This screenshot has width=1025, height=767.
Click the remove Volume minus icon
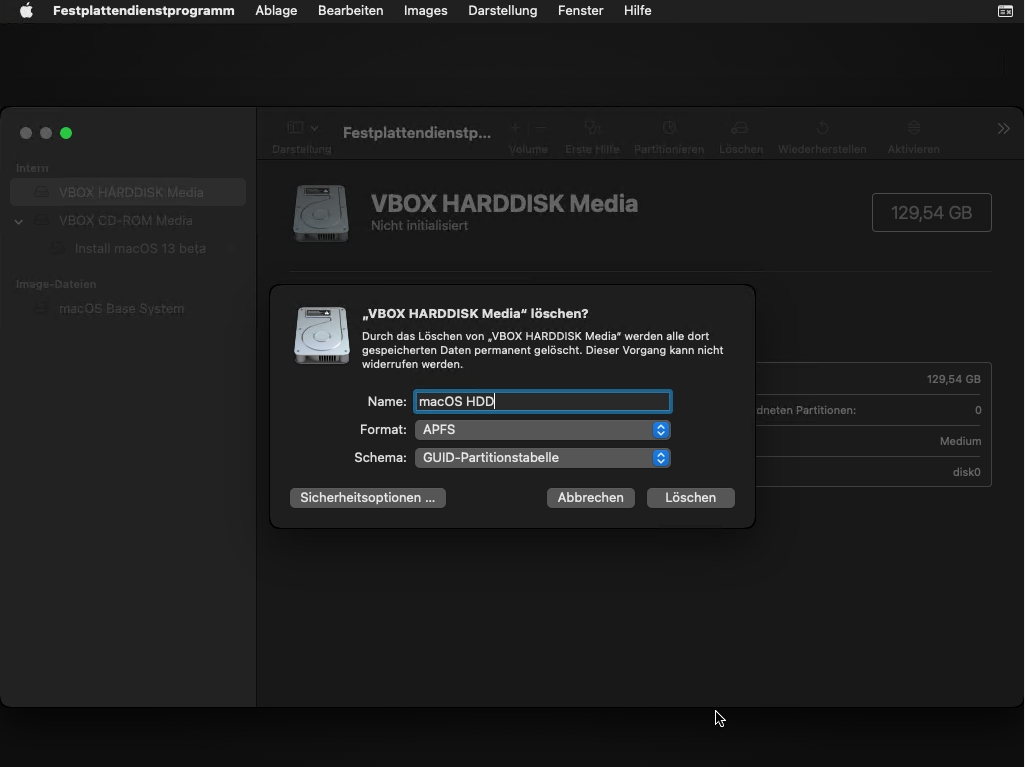tap(541, 128)
